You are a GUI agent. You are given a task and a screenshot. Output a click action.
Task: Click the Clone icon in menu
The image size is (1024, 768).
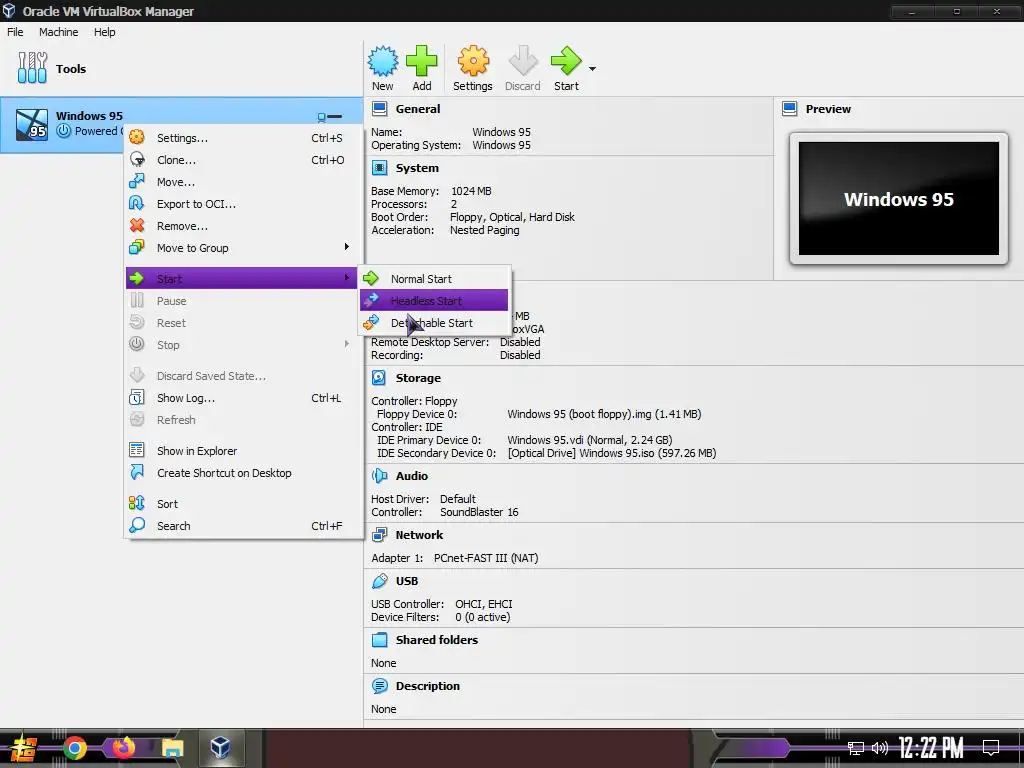(136, 159)
